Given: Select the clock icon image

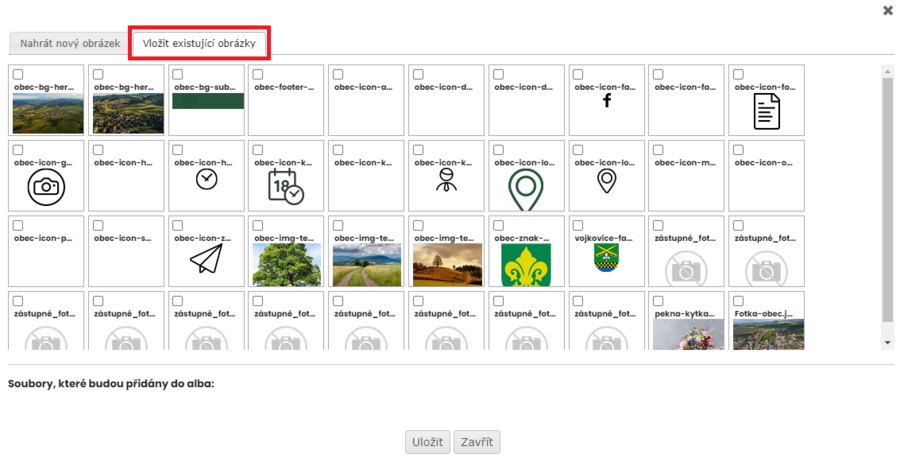Looking at the screenshot, I should coord(206,178).
